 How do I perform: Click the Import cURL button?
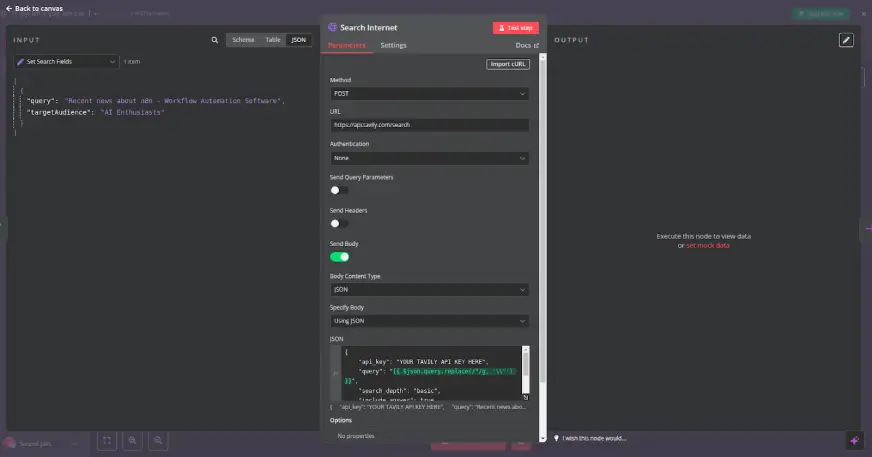coord(508,64)
